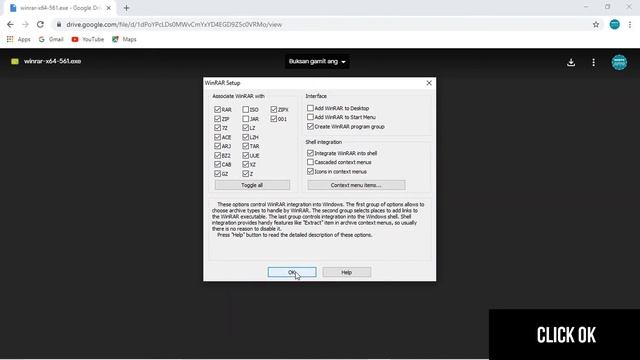Viewport: 640px width, 360px height.
Task: Toggle the UUE association checkbox
Action: (245, 156)
